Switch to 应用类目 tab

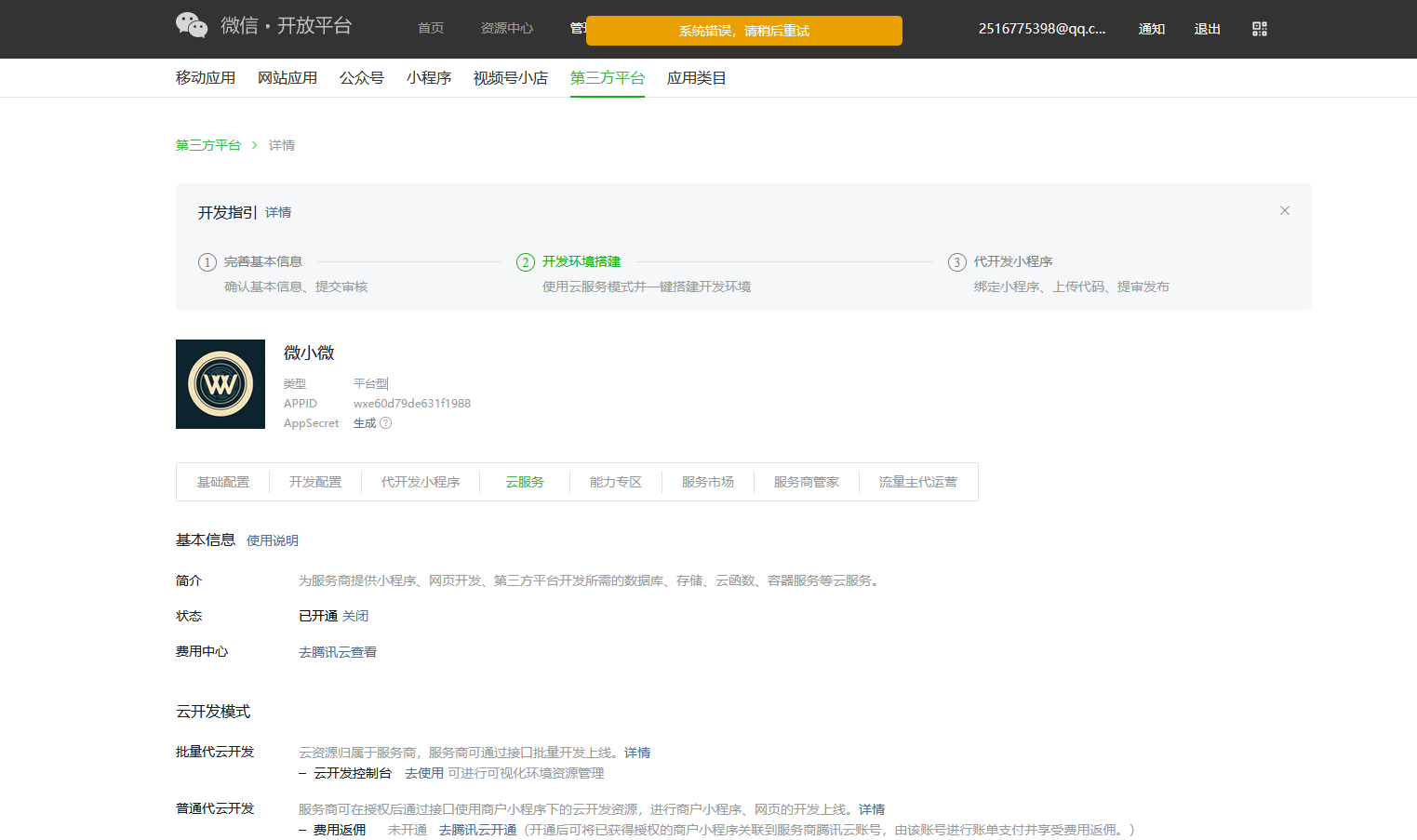697,78
